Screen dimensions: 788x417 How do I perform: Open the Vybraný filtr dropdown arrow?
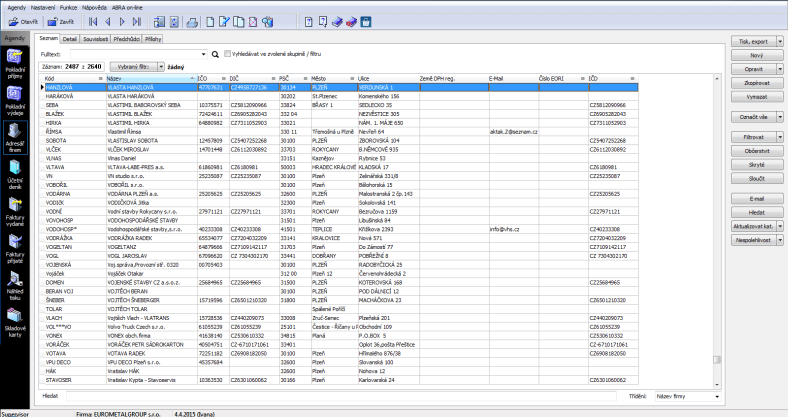tap(161, 66)
